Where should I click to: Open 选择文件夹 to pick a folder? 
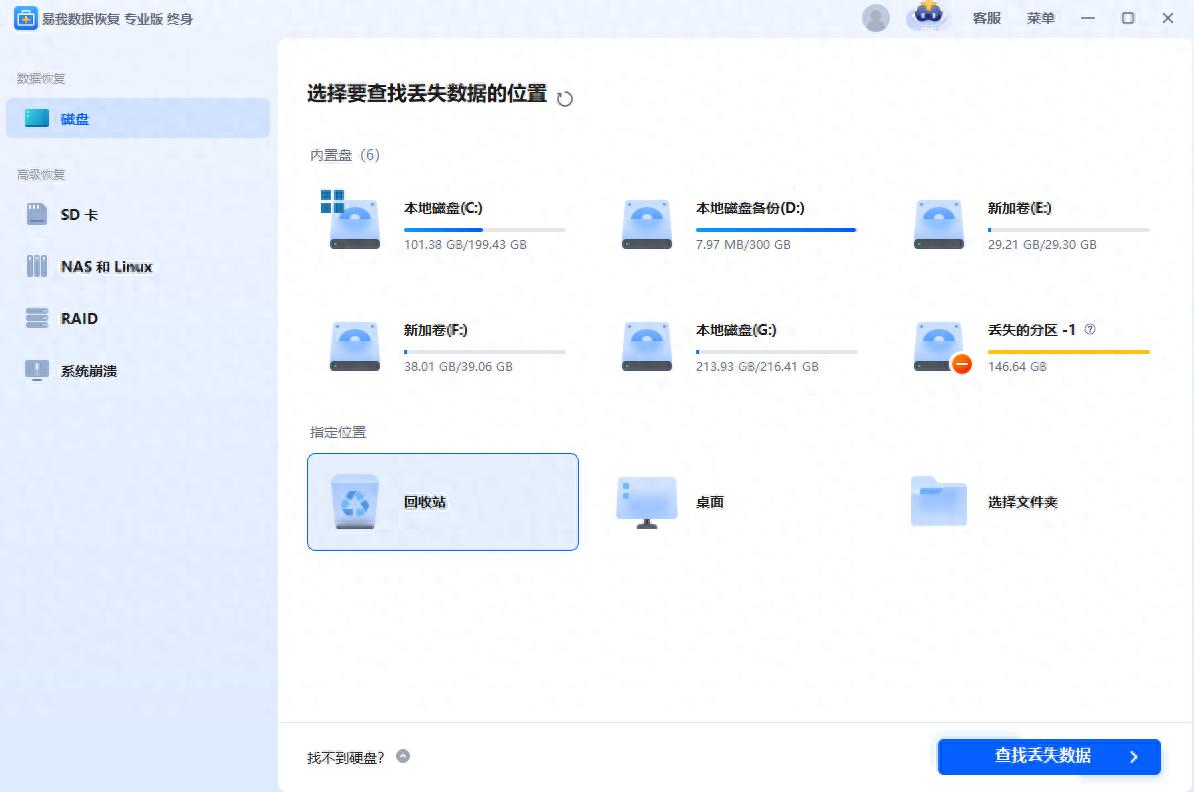coord(937,501)
